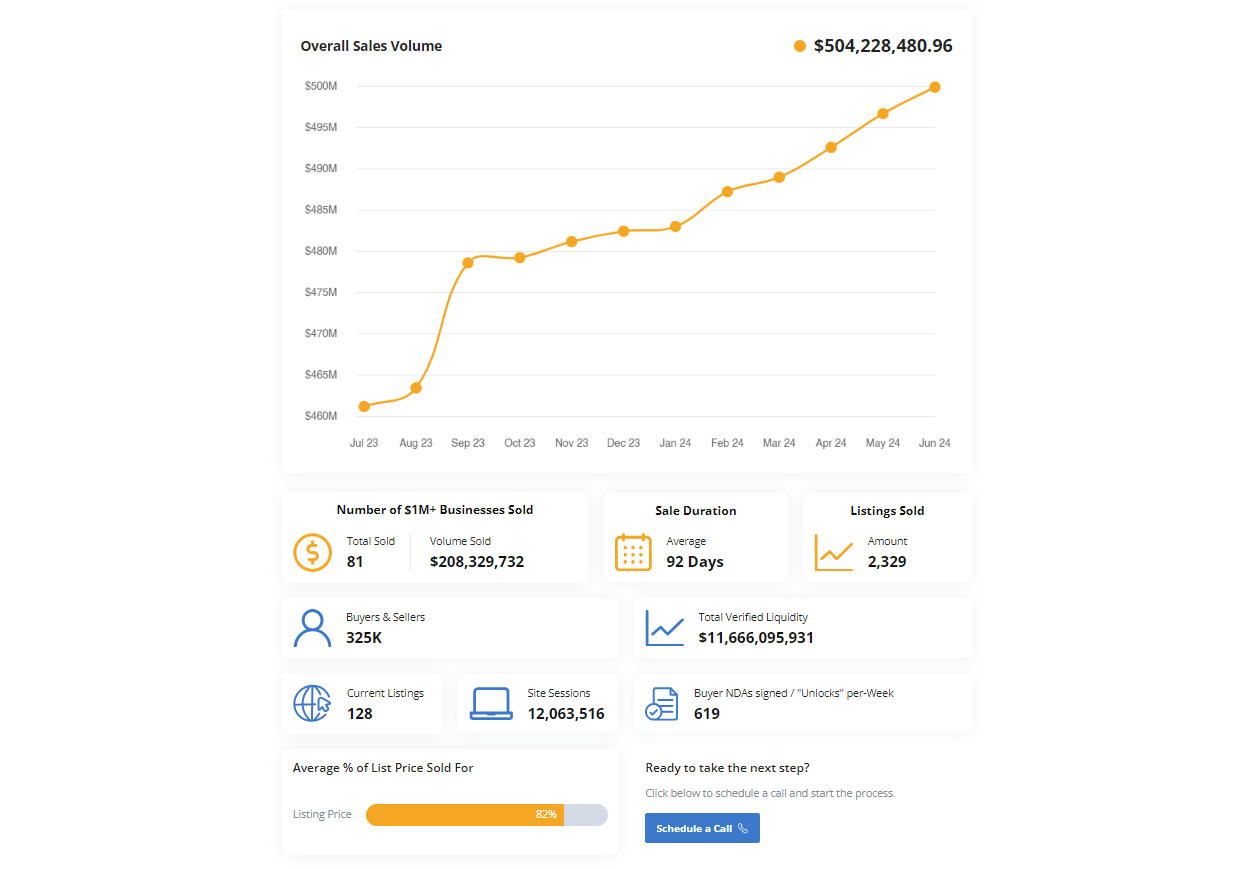Select the Jul 23 data point on chart
Screen dimensions: 1258x869
click(x=364, y=406)
